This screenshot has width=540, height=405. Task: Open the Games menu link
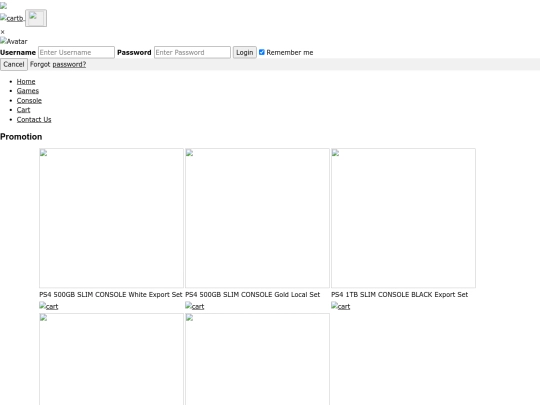click(x=28, y=91)
